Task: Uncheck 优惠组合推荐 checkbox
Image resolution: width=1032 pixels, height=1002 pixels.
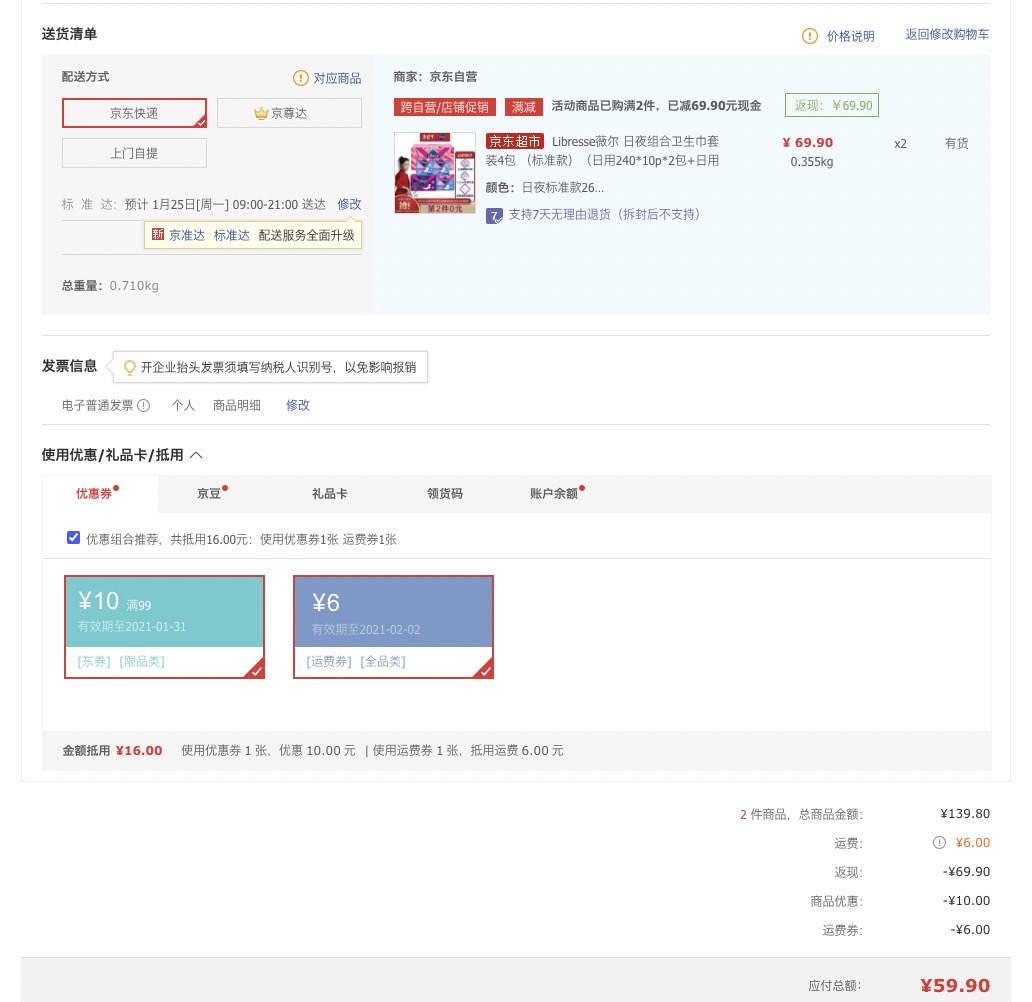Action: point(74,538)
